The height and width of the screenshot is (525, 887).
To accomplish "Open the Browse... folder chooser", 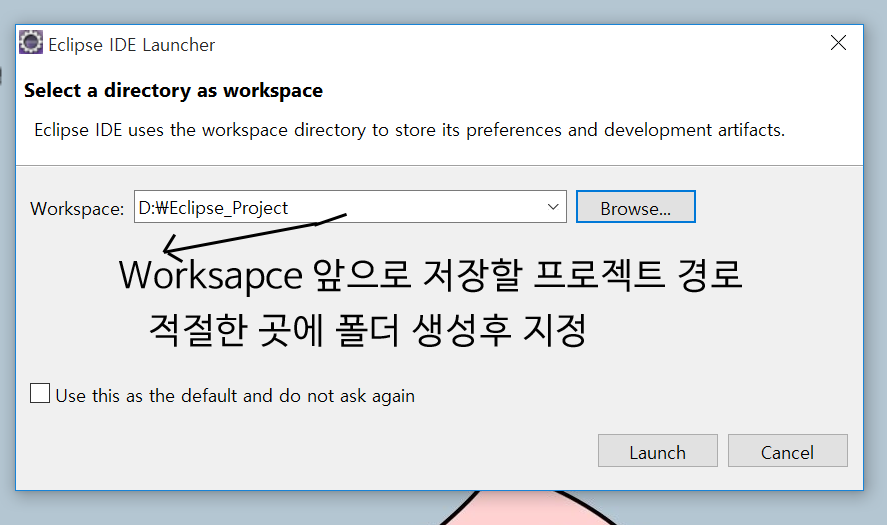I will click(635, 207).
